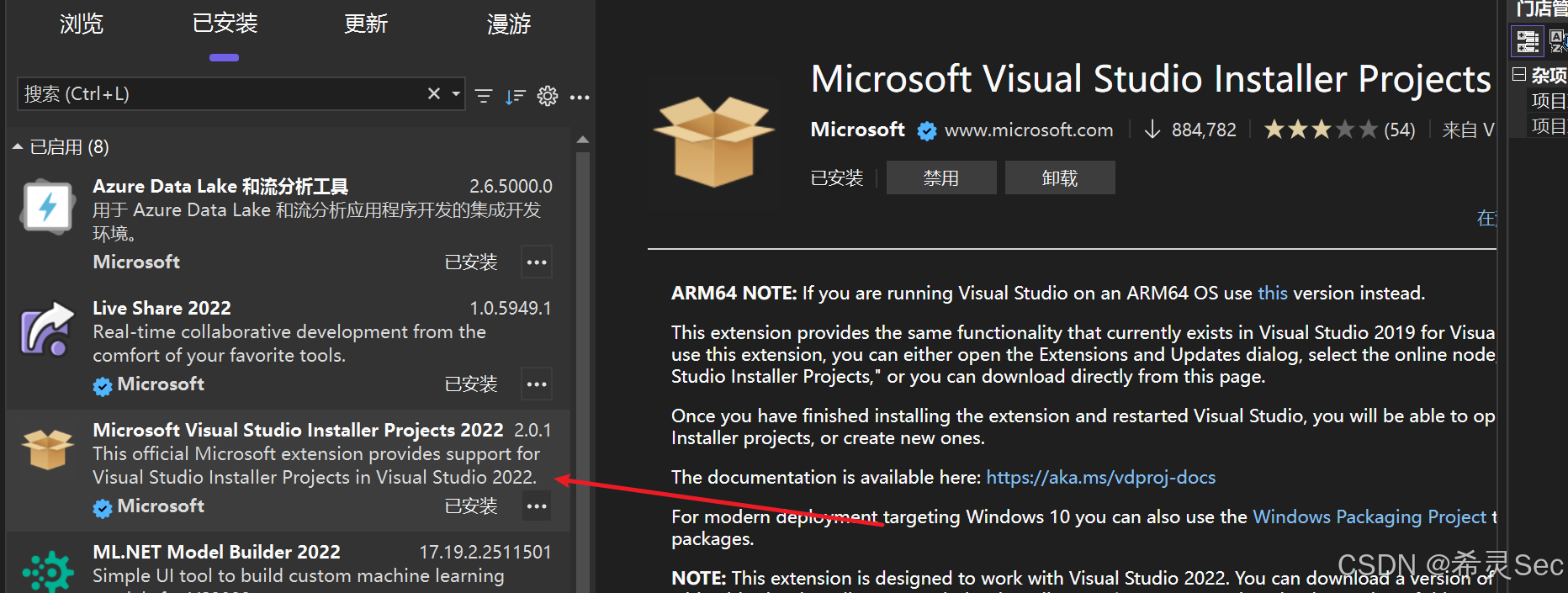Click the star rating (54)
Viewport: 1568px width, 593px height.
click(1339, 130)
